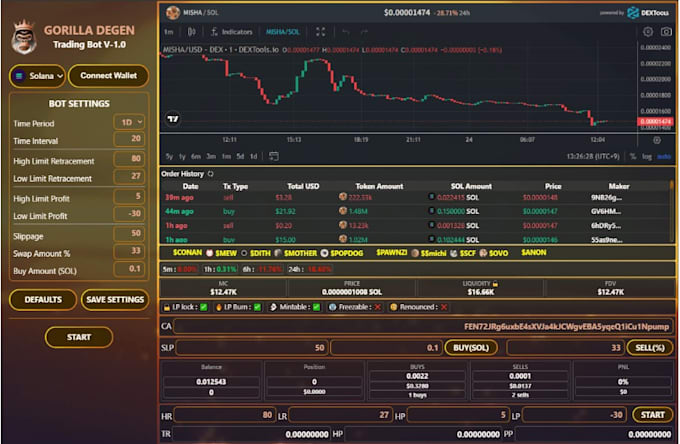Click the DEFAULTS button
Viewport: 680px width, 444px height.
(x=43, y=300)
